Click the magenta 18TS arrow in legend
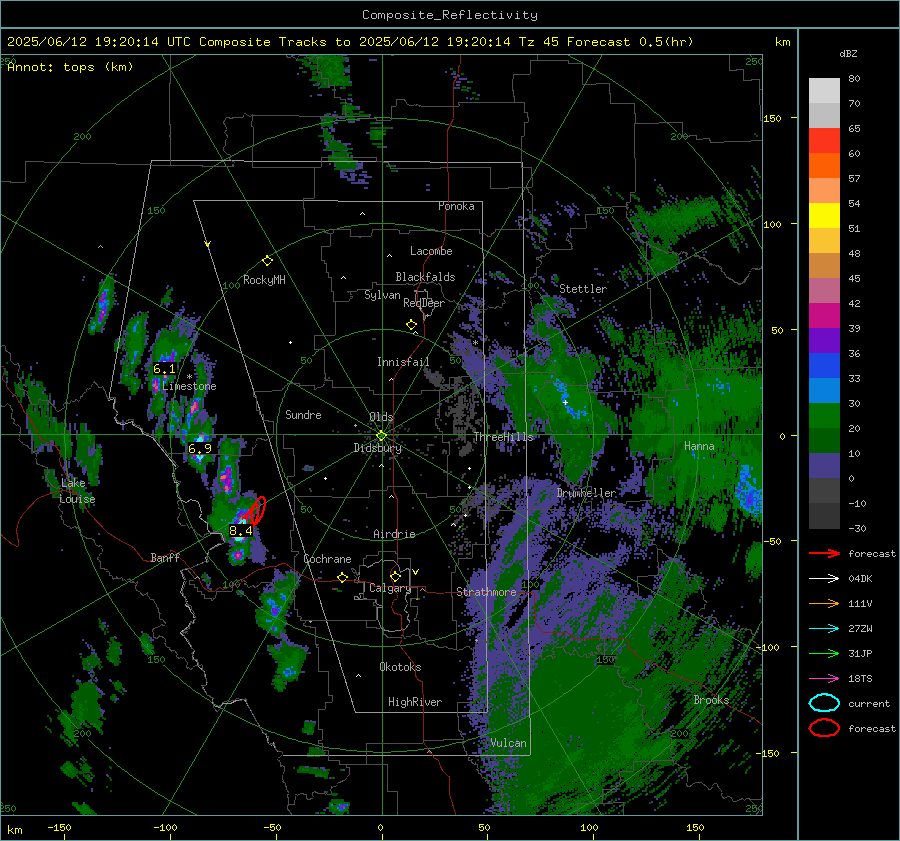Image resolution: width=900 pixels, height=841 pixels. (x=824, y=679)
